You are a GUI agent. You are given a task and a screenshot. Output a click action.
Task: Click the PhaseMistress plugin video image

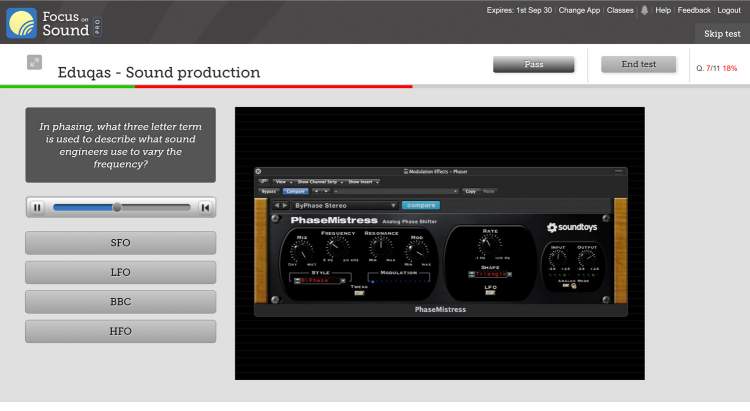pyautogui.click(x=440, y=244)
